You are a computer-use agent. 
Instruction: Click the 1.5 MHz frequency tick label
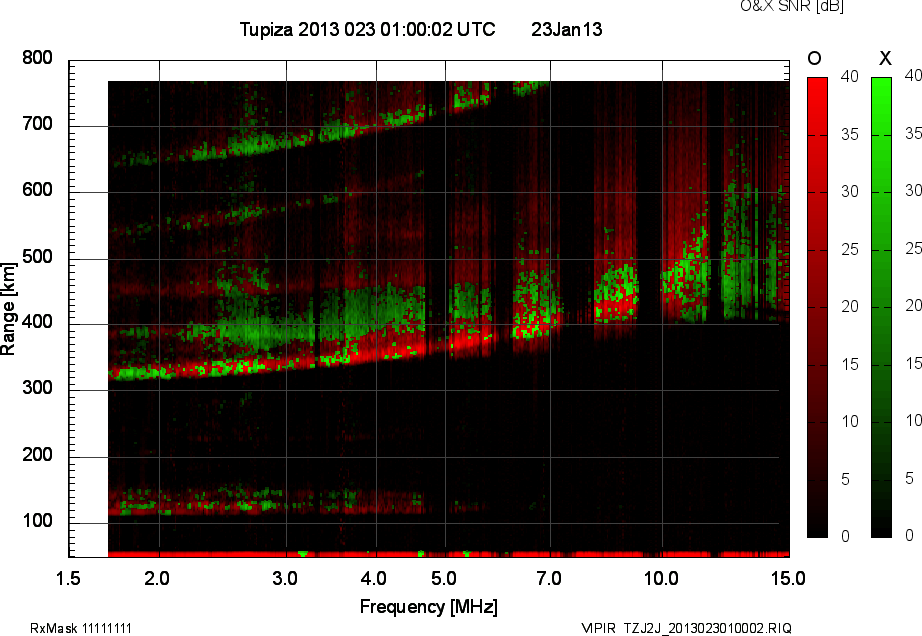(x=68, y=578)
